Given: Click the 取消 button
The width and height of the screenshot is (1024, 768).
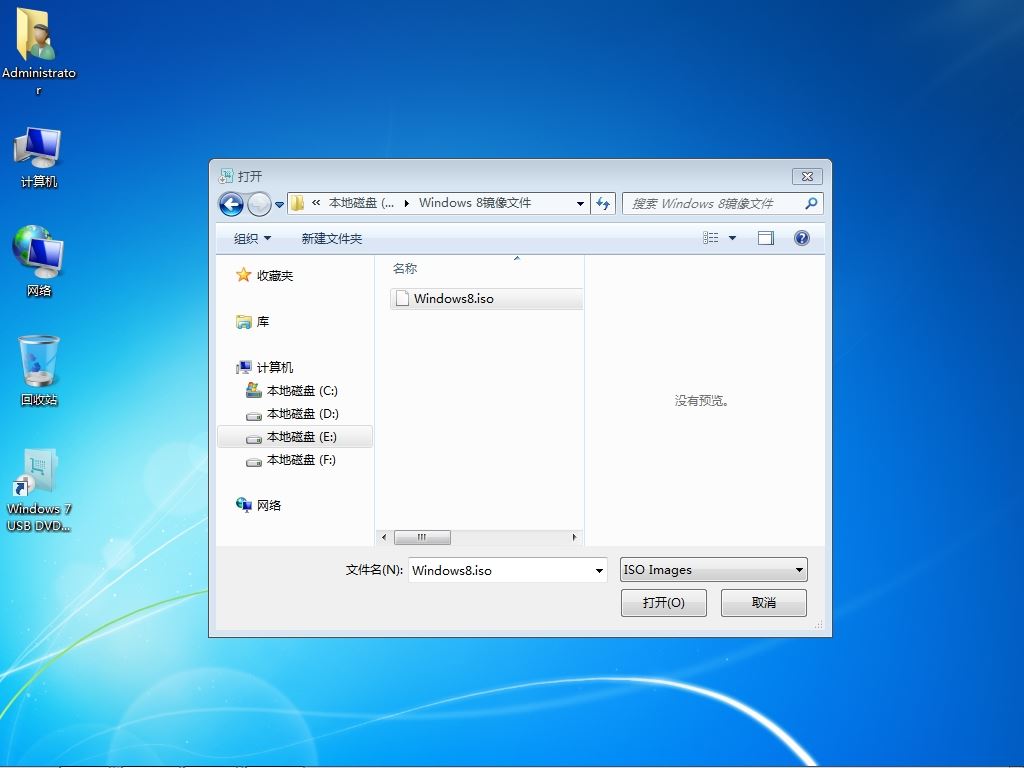Looking at the screenshot, I should pos(763,603).
